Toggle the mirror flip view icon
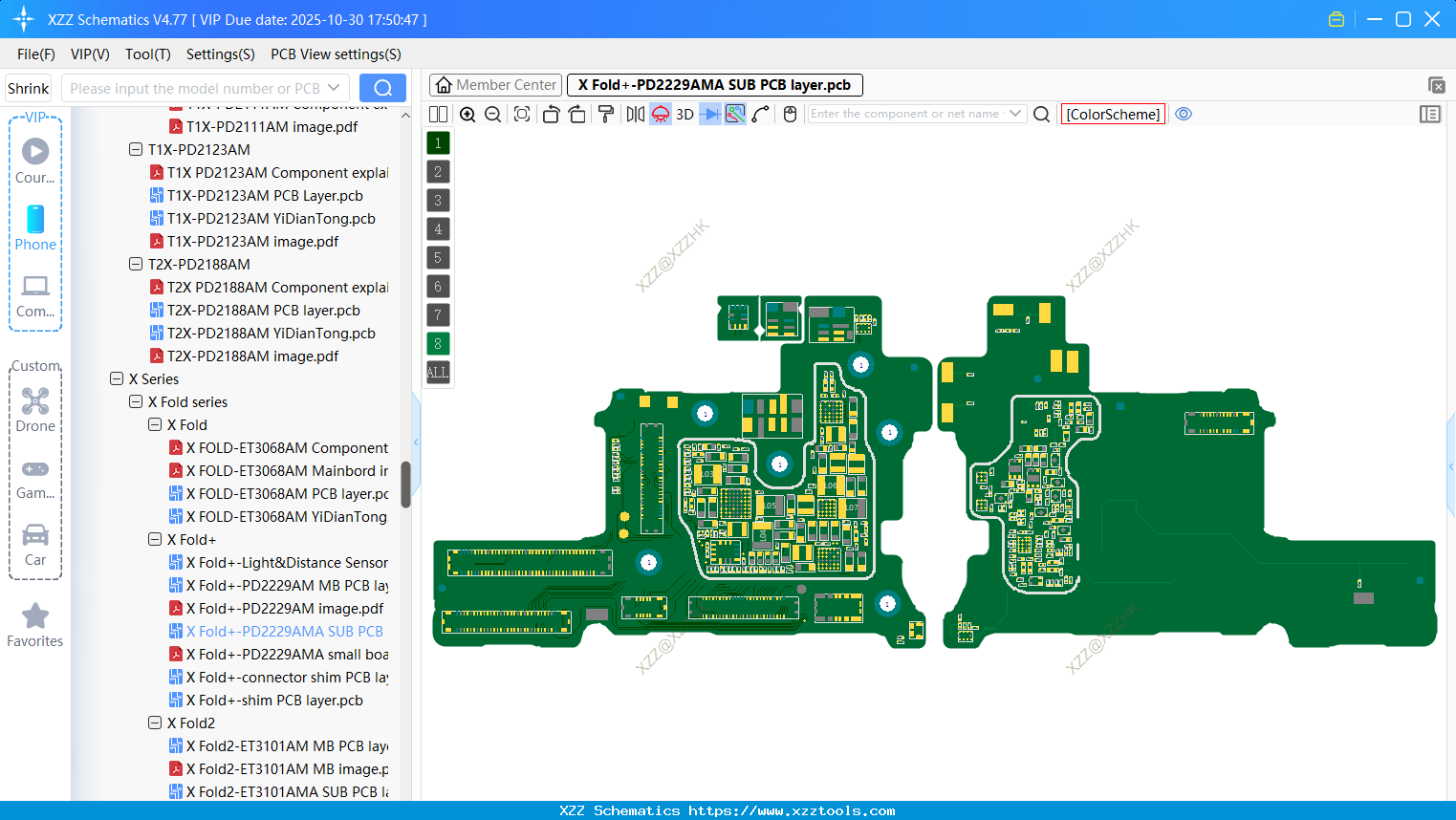This screenshot has height=820, width=1456. (x=635, y=114)
